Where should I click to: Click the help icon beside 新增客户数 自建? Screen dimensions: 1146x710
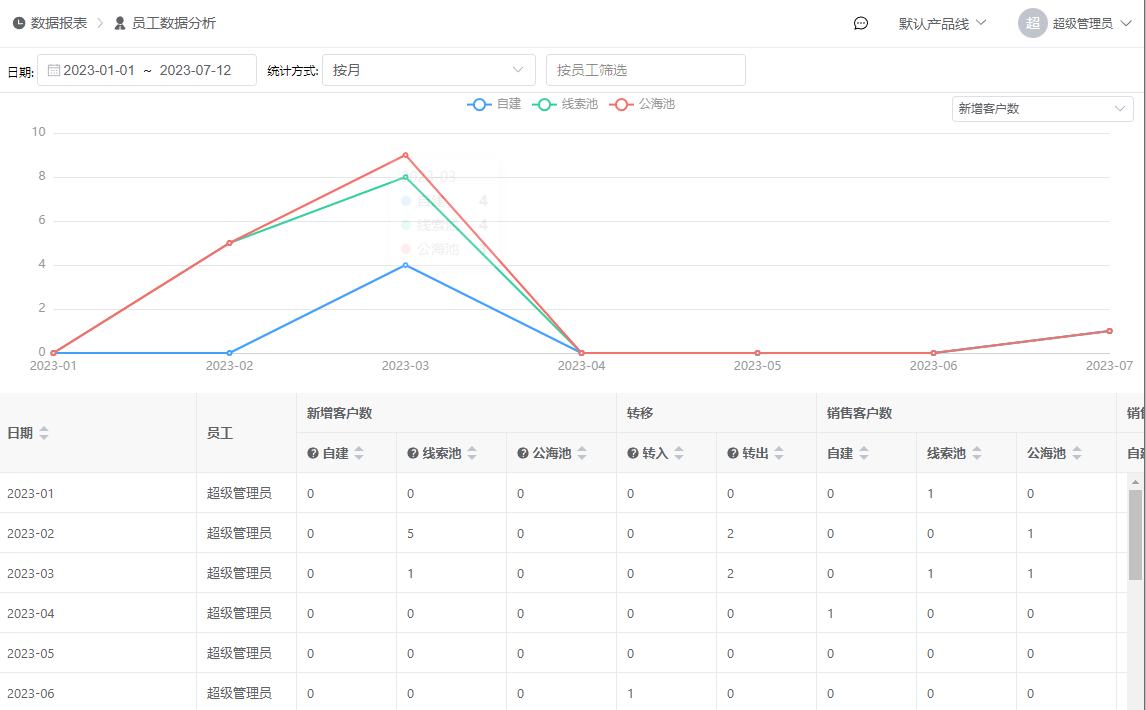313,453
